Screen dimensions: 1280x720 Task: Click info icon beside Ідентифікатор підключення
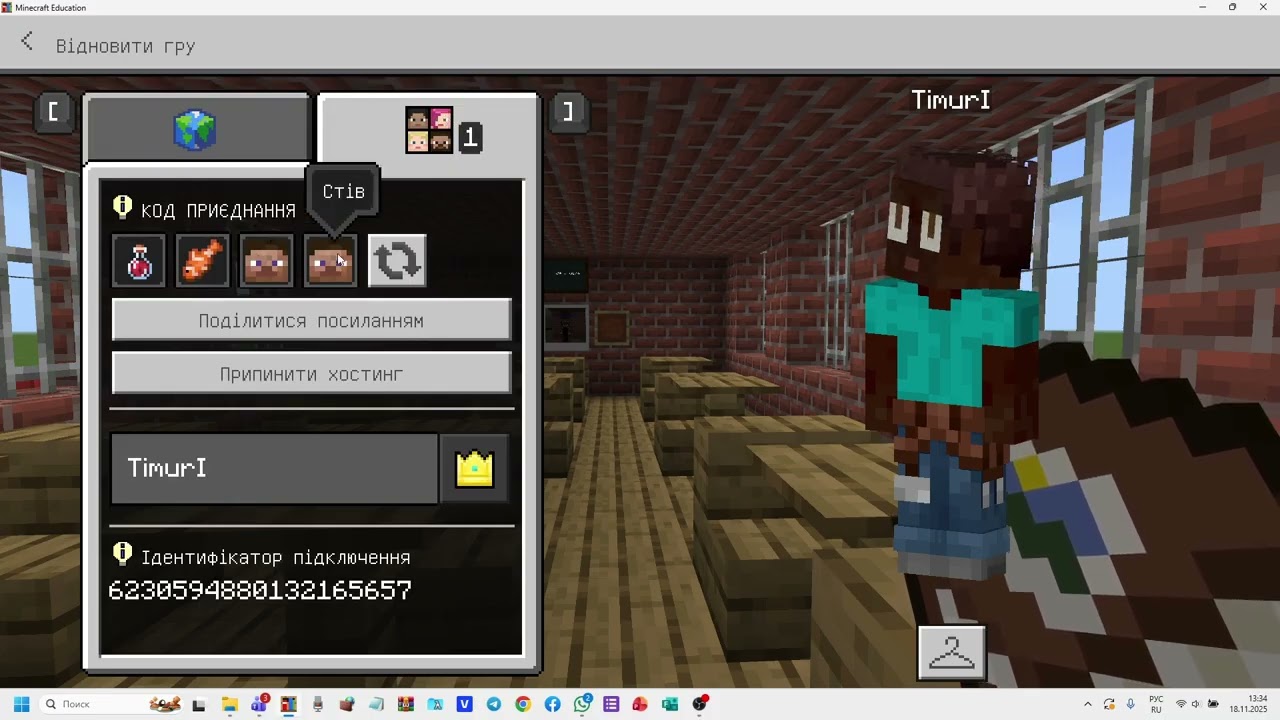point(123,553)
